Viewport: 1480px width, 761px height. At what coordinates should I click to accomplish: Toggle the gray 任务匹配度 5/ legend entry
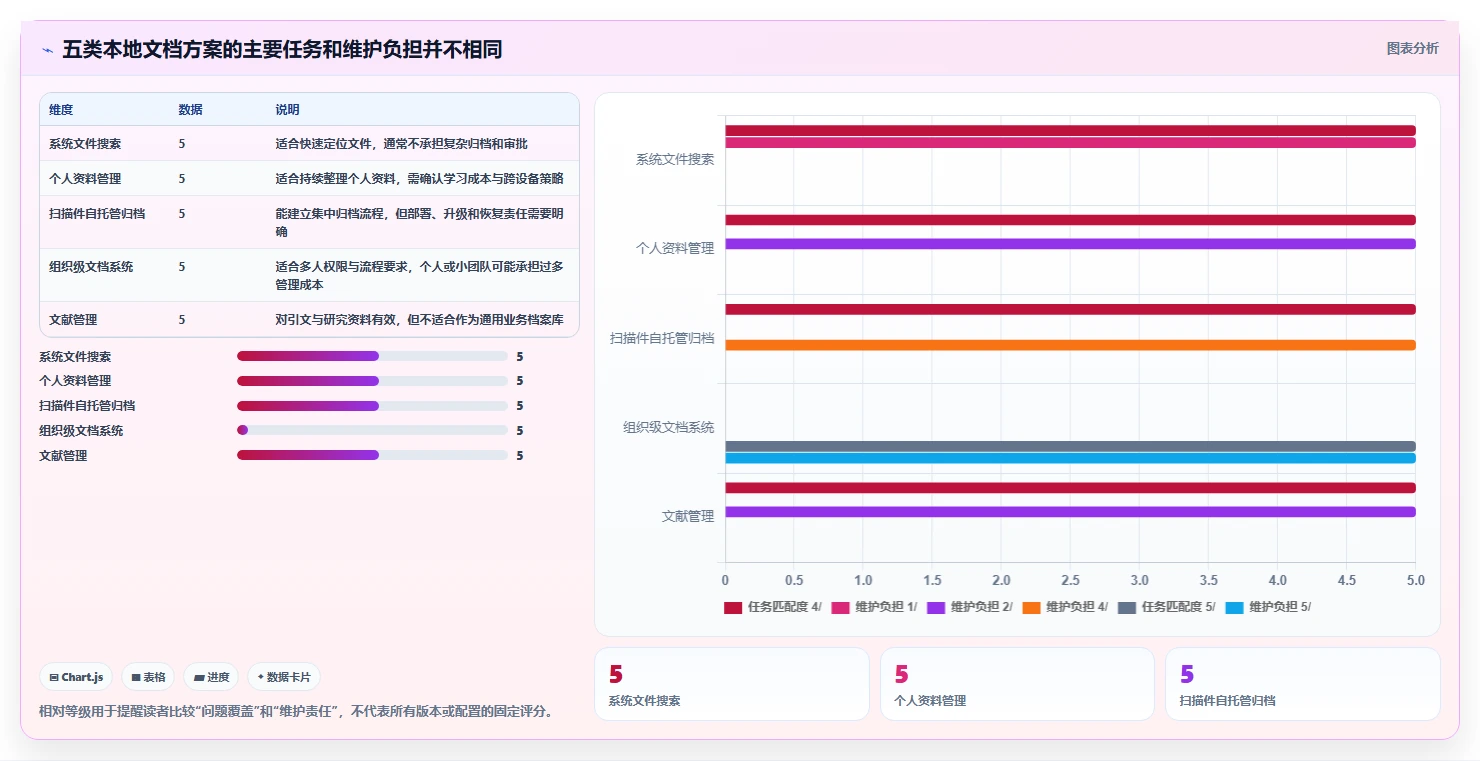point(1166,607)
